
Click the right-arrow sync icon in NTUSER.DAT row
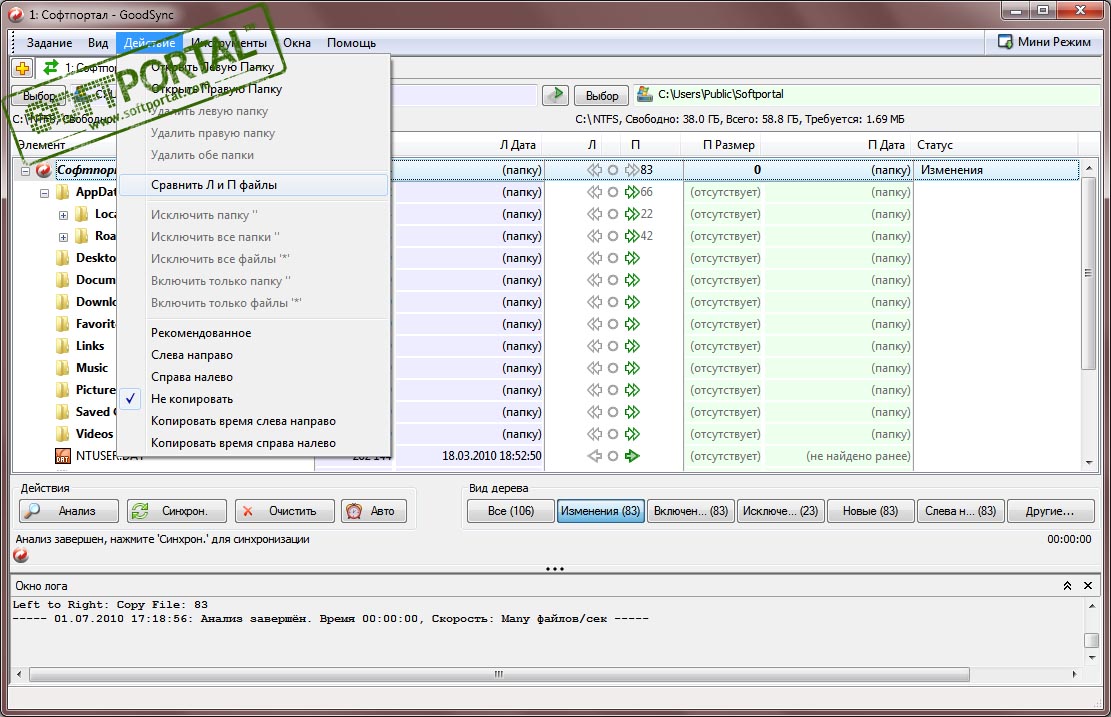631,456
